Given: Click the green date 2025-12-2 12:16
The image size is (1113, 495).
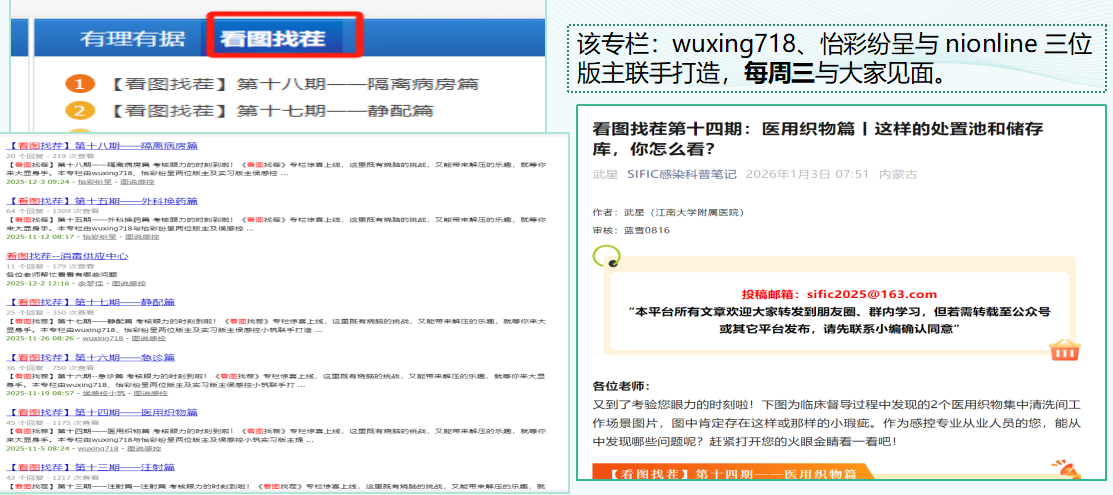Looking at the screenshot, I should (38, 283).
